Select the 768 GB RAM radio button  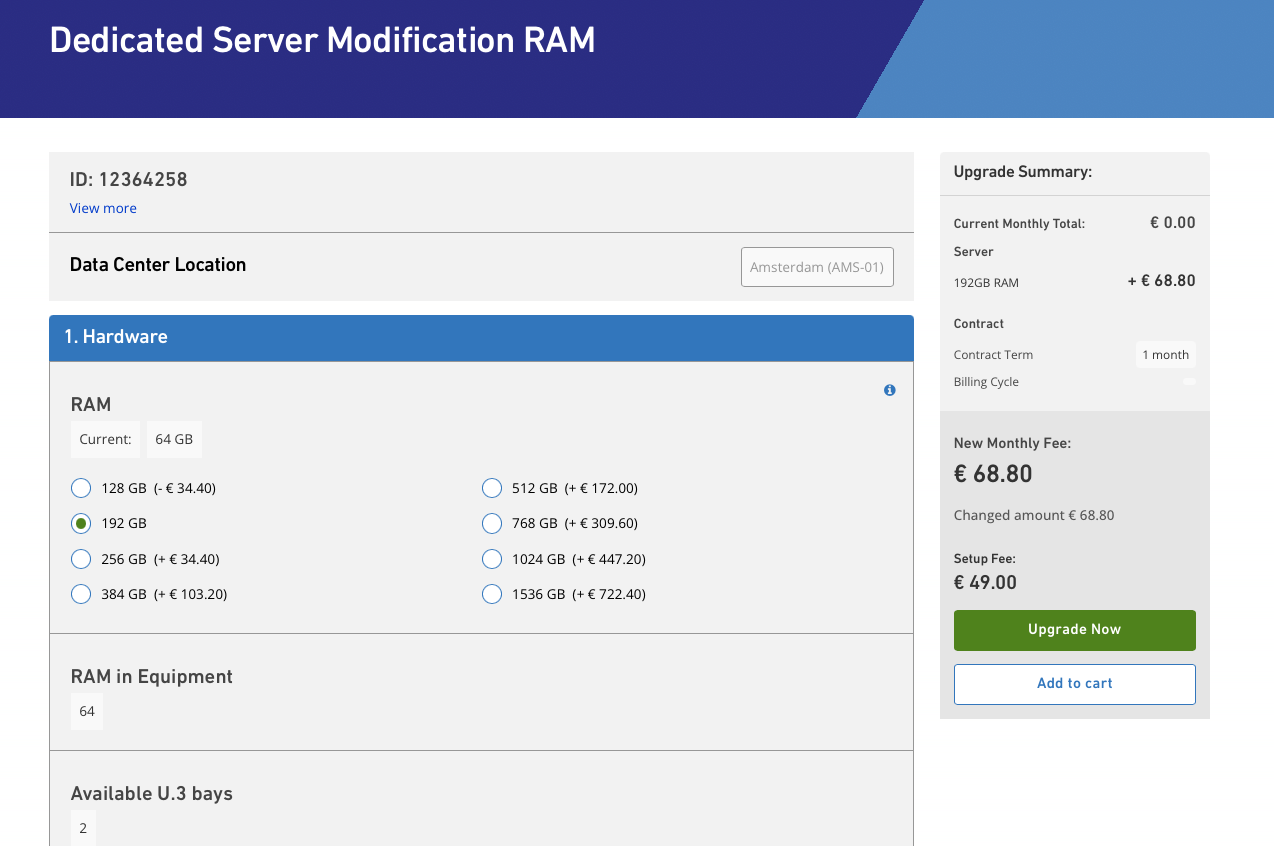[492, 523]
